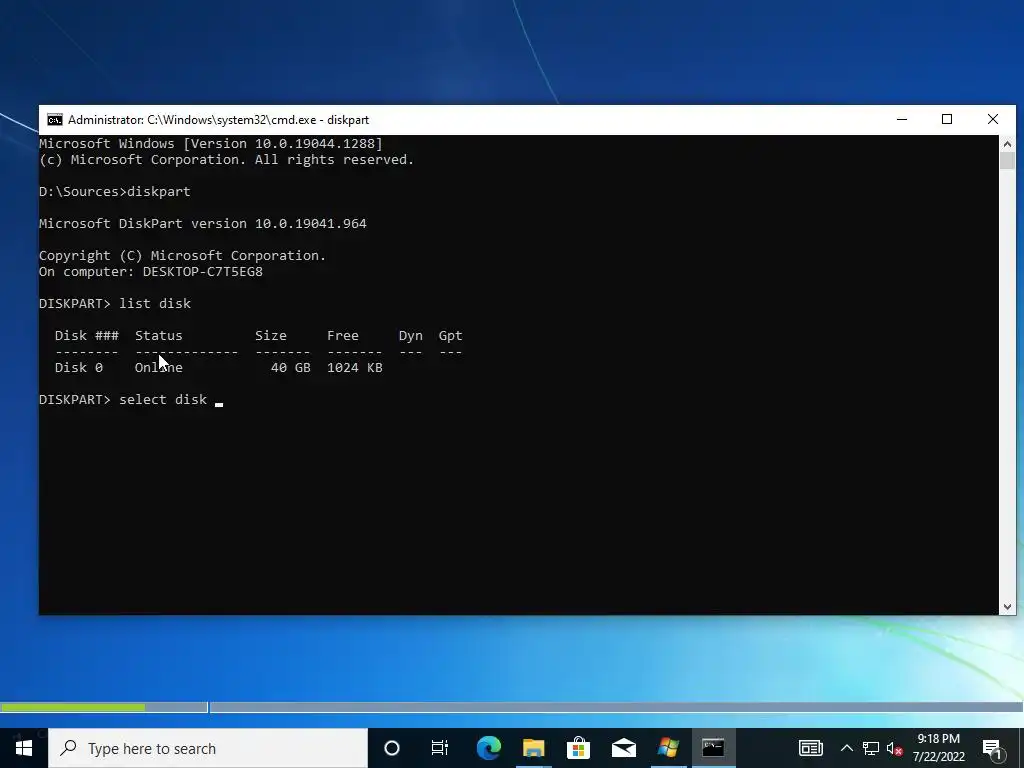Click the 'Free' column header
Image resolution: width=1024 pixels, height=768 pixels.
tap(343, 336)
